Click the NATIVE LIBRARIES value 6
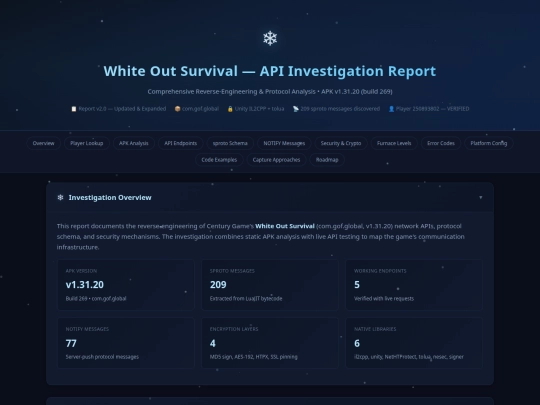540x405 pixels. (x=357, y=343)
